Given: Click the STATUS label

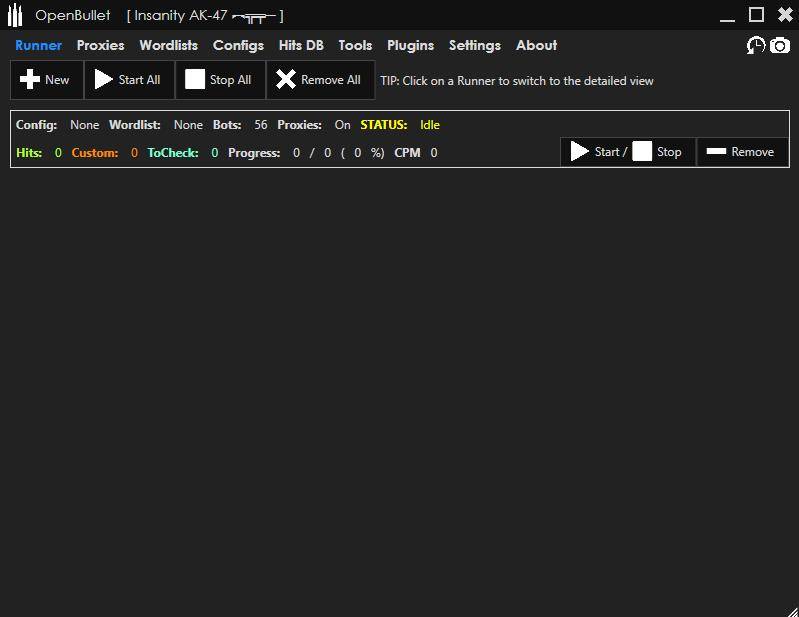Looking at the screenshot, I should click(384, 125).
